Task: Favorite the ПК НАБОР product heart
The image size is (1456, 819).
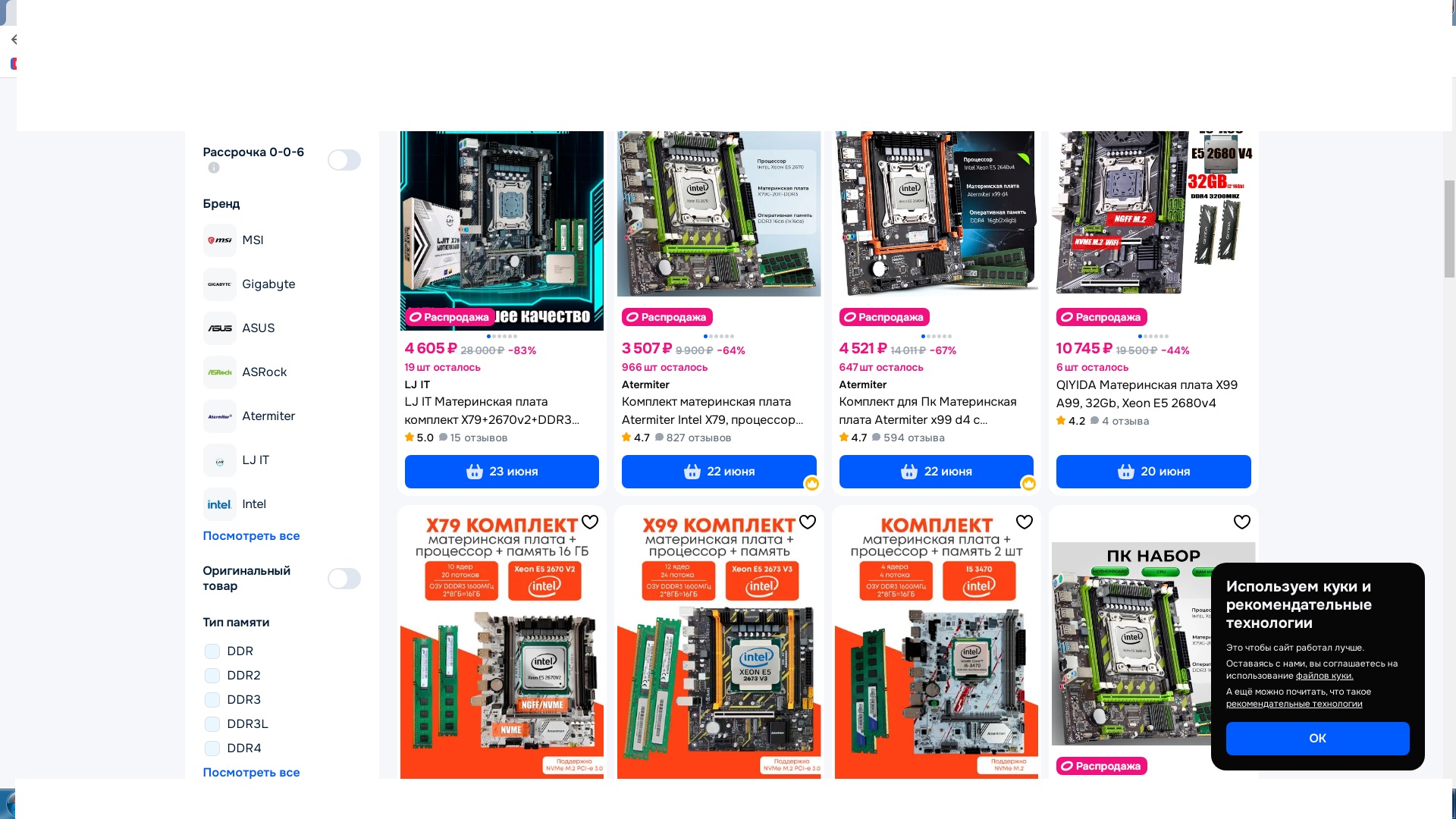Action: (1242, 522)
